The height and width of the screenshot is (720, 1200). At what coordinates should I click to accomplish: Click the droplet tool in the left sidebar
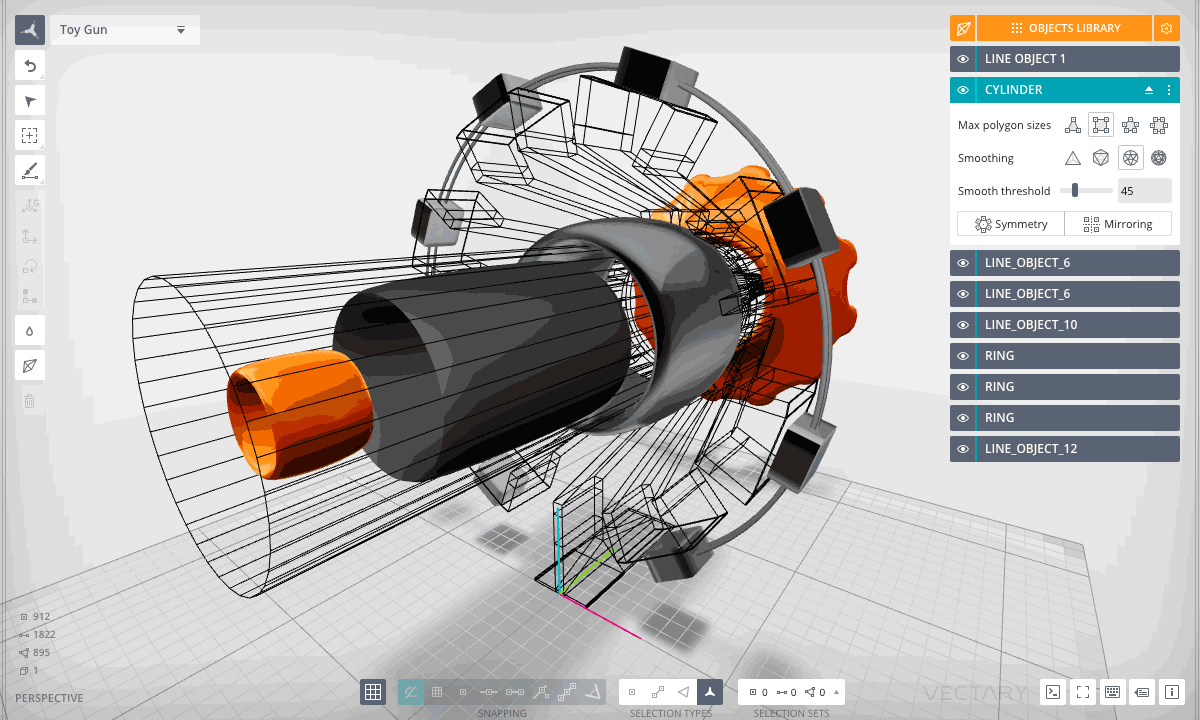tap(29, 329)
